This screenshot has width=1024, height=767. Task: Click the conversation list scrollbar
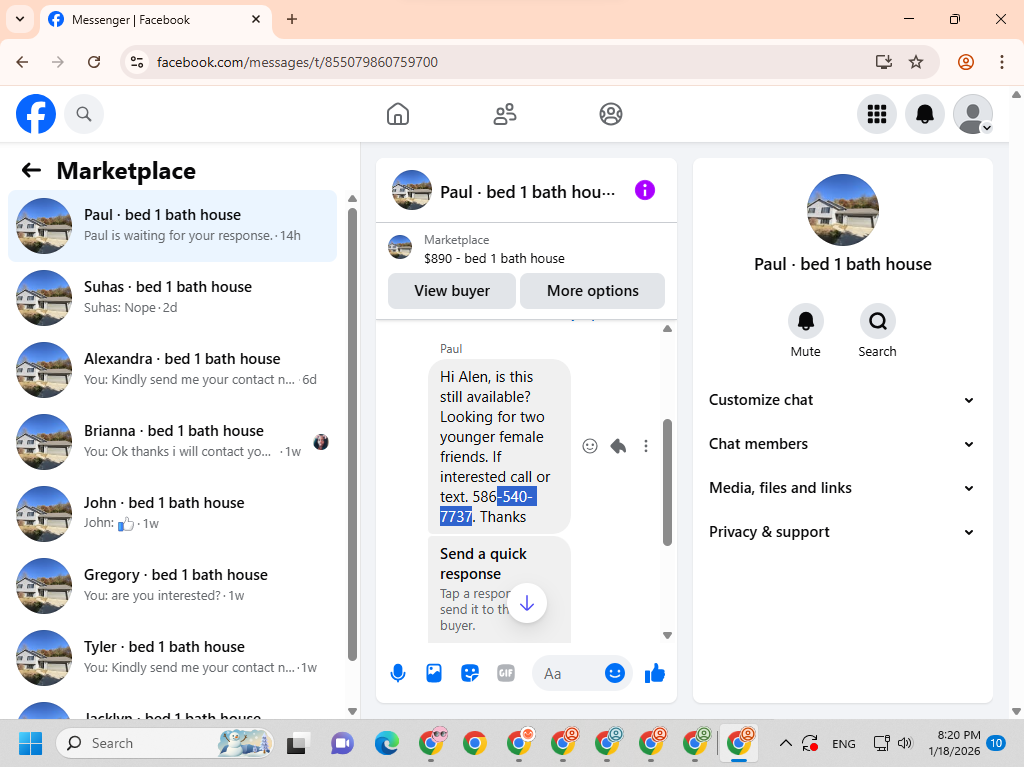[352, 434]
